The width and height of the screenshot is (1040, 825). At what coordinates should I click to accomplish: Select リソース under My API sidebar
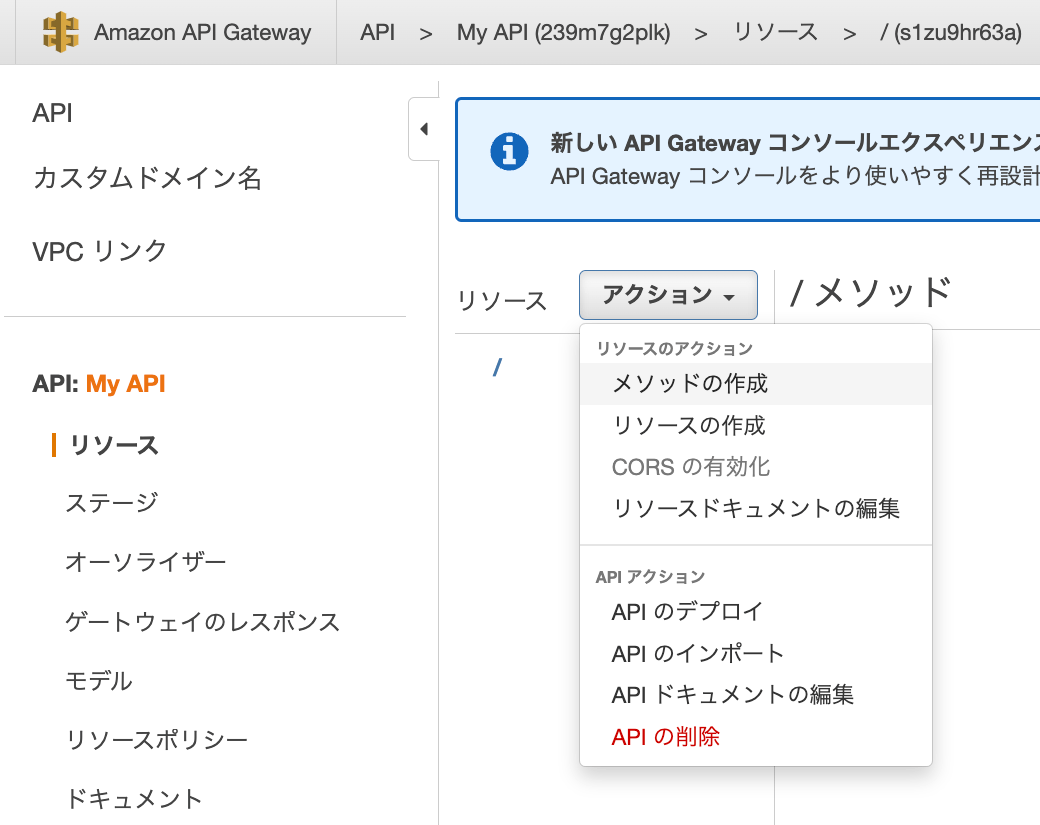[x=114, y=445]
